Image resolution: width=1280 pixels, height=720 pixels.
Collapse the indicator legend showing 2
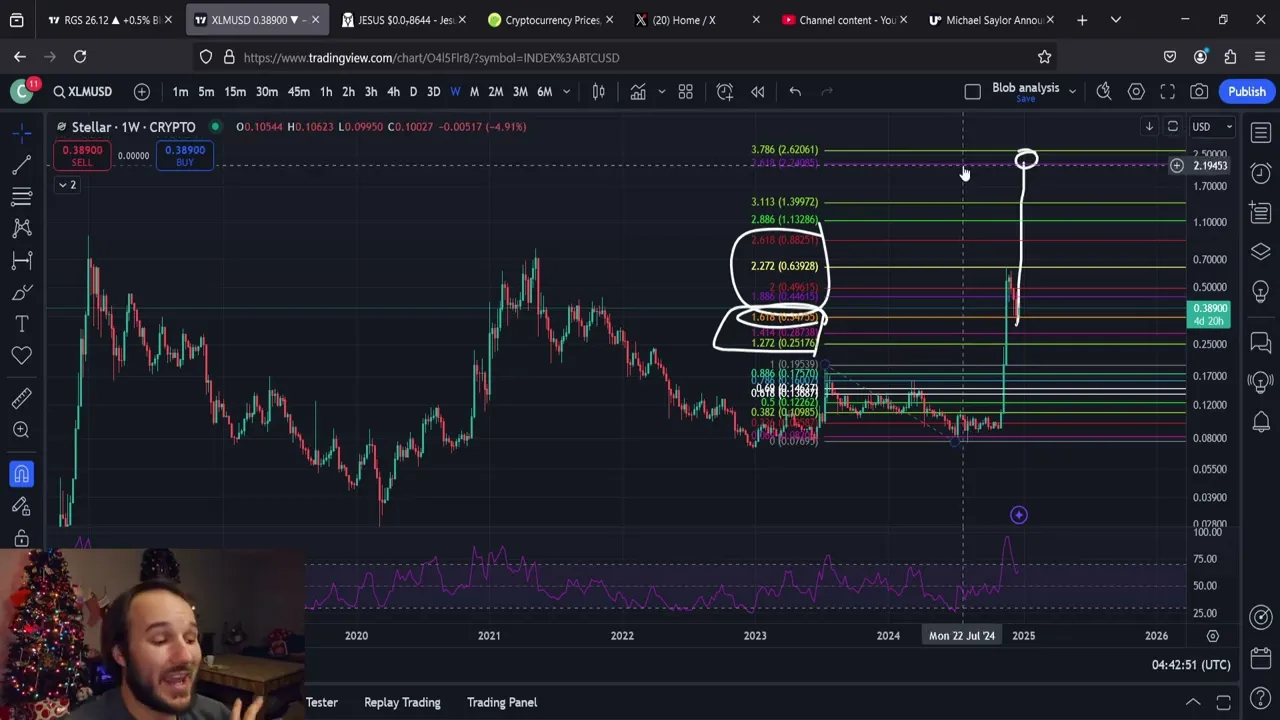click(66, 185)
